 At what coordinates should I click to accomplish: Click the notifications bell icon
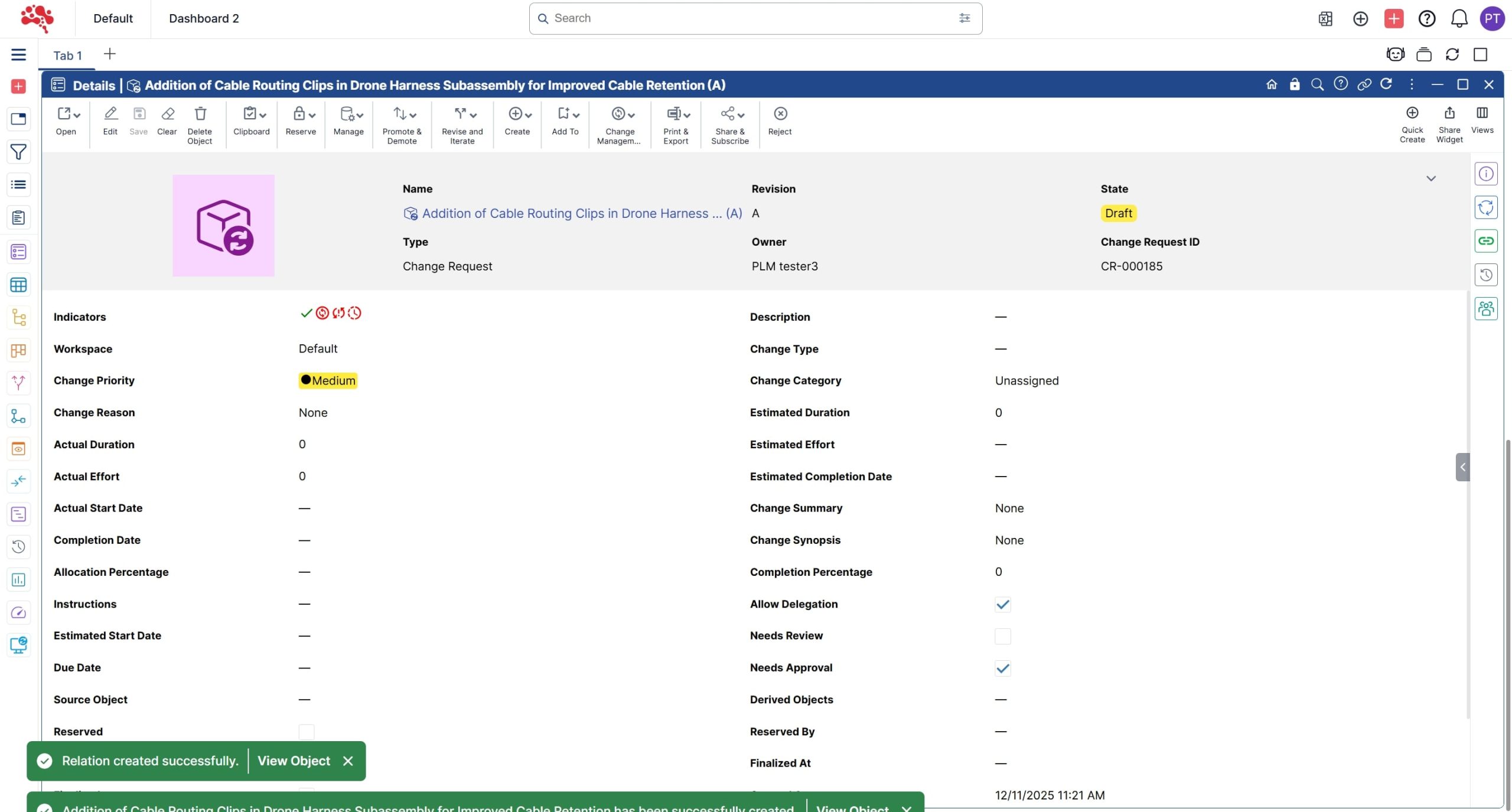pos(1459,18)
